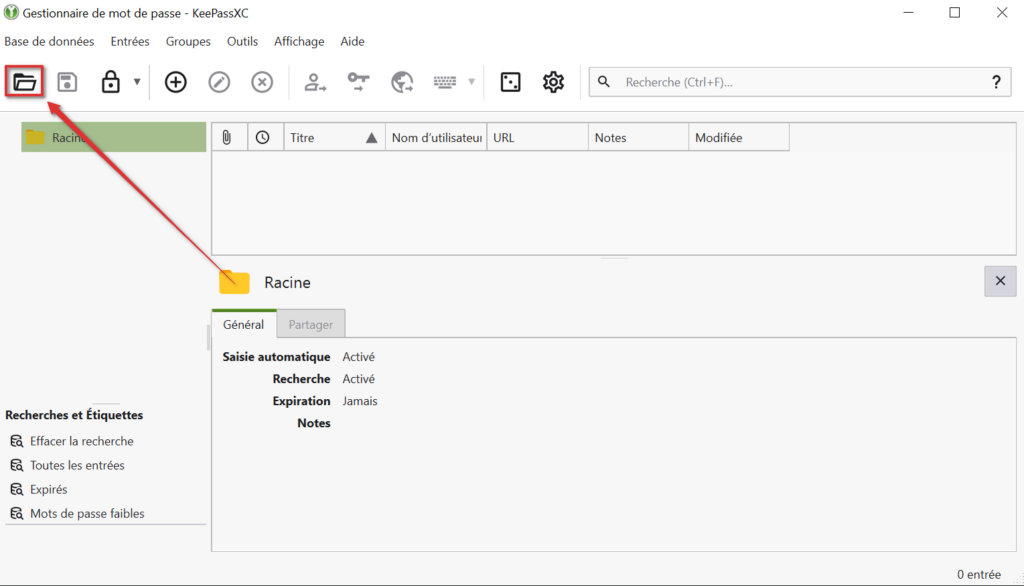Click the edit entry pencil icon
Image resolution: width=1024 pixels, height=586 pixels.
pyautogui.click(x=219, y=82)
